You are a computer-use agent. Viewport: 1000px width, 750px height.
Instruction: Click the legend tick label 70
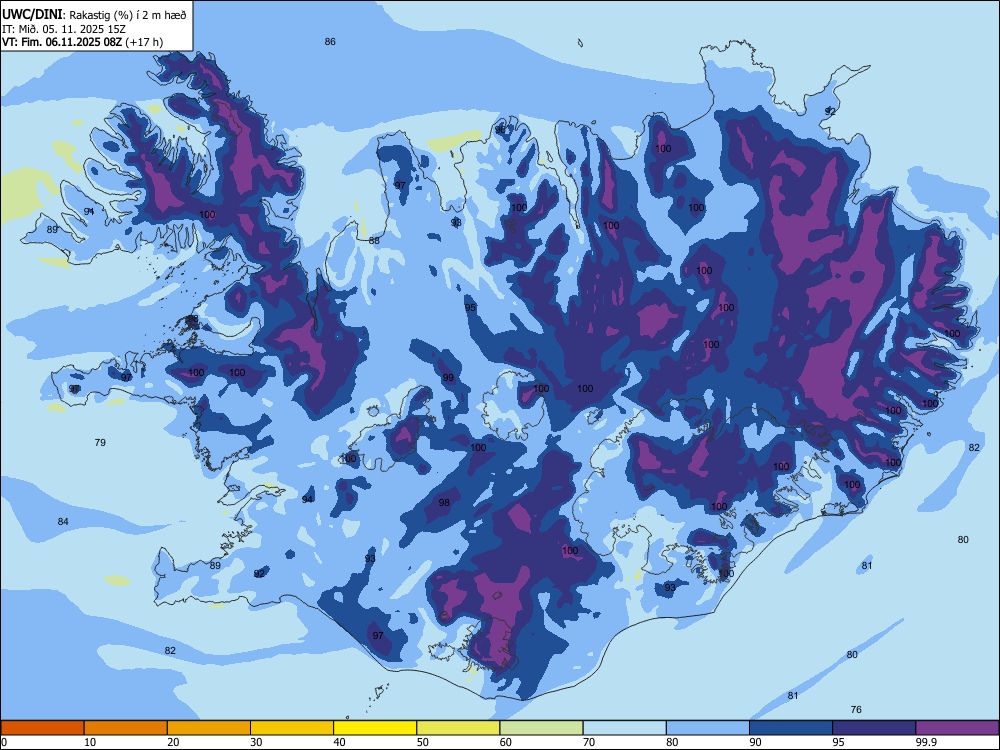tap(589, 742)
